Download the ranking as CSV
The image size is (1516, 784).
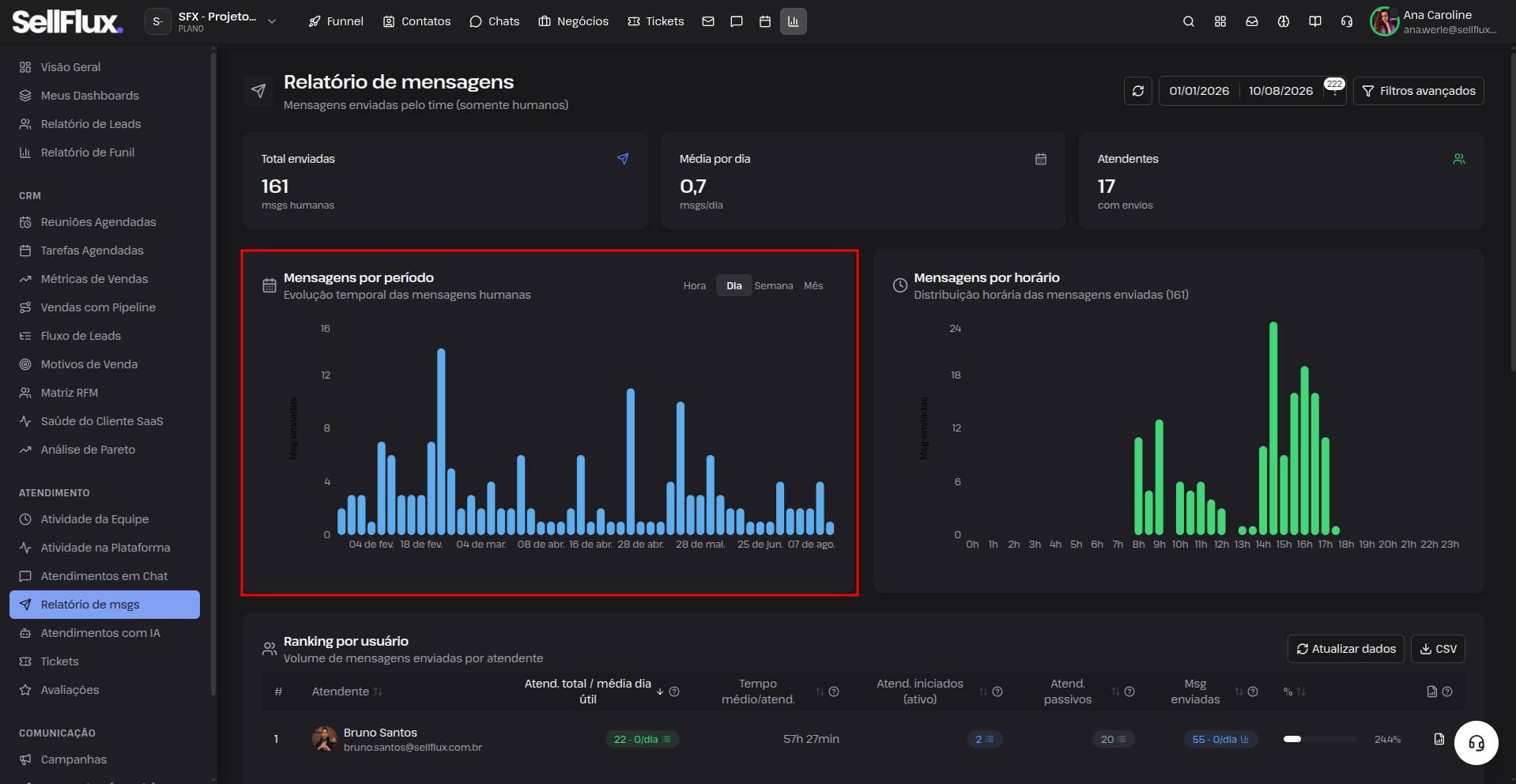(x=1439, y=649)
